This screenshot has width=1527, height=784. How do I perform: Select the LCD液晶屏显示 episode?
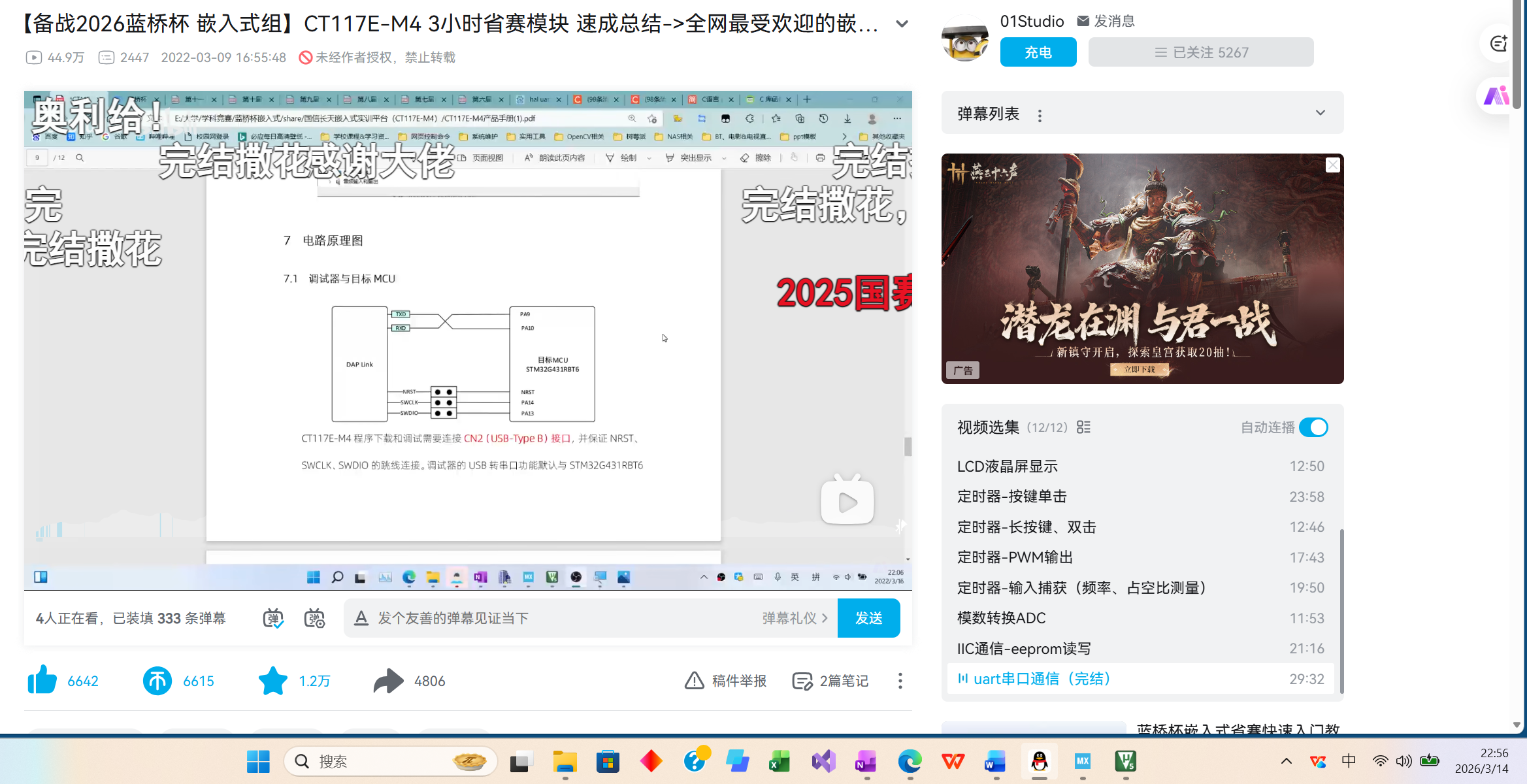tap(1008, 466)
